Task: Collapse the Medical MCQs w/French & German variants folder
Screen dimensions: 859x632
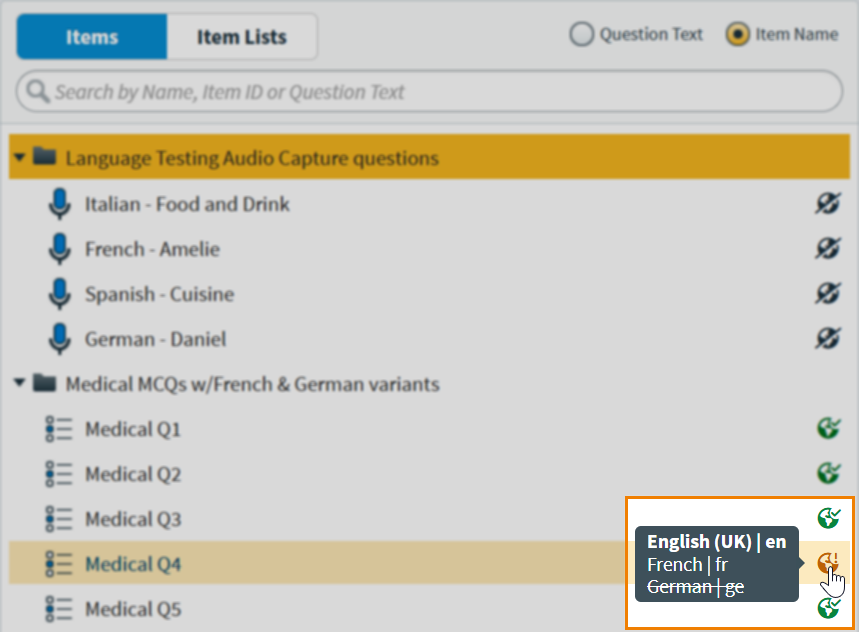Action: tap(20, 383)
